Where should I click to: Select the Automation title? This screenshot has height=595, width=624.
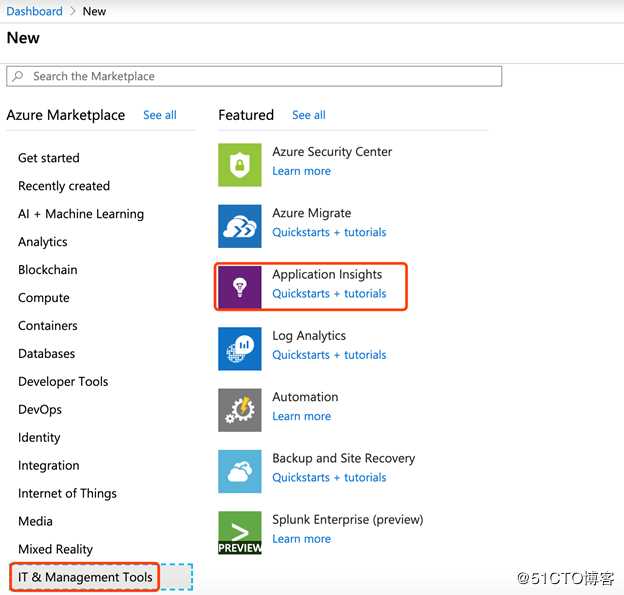pos(305,397)
